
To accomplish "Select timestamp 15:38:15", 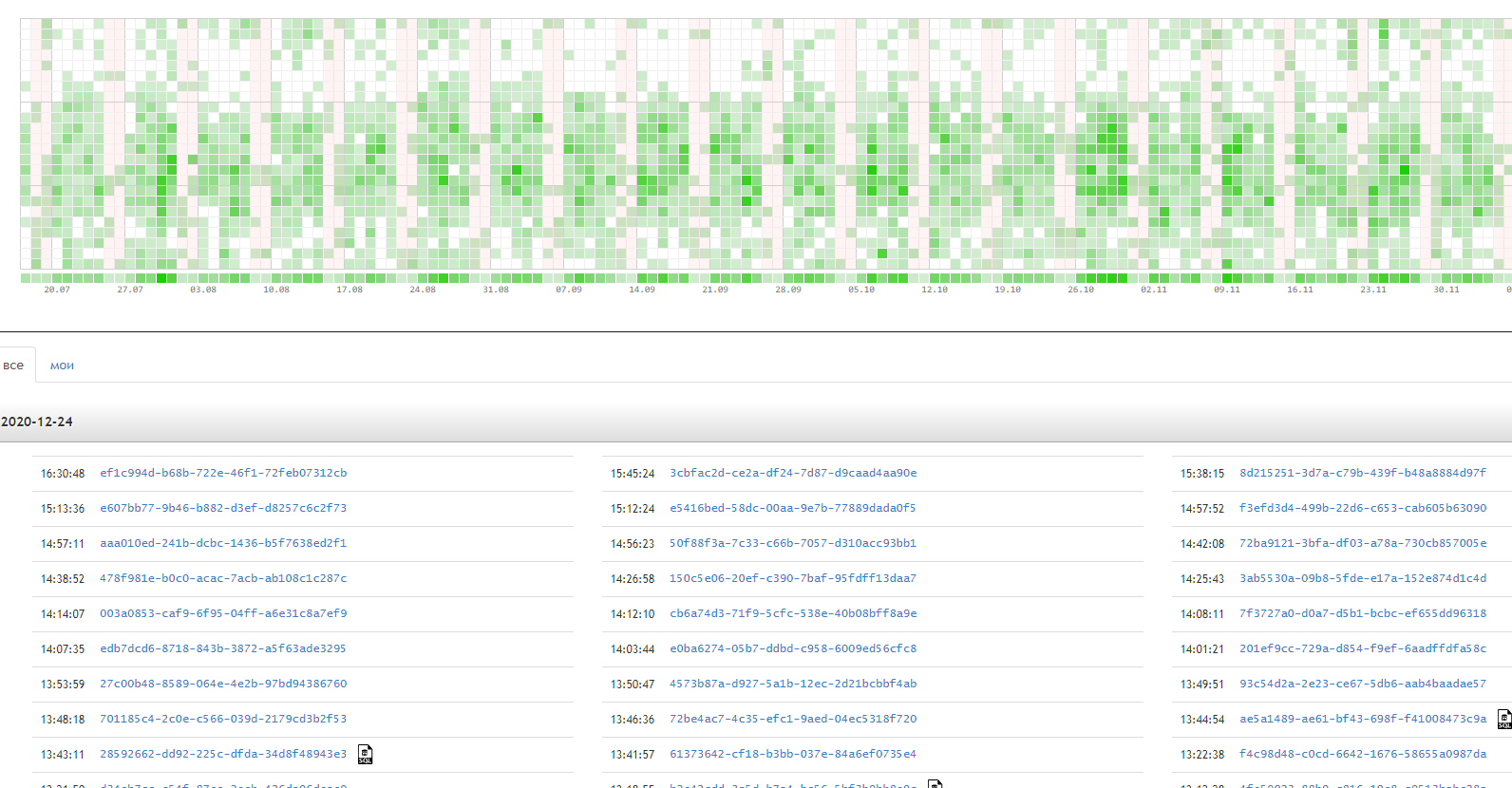I will click(x=1202, y=474).
